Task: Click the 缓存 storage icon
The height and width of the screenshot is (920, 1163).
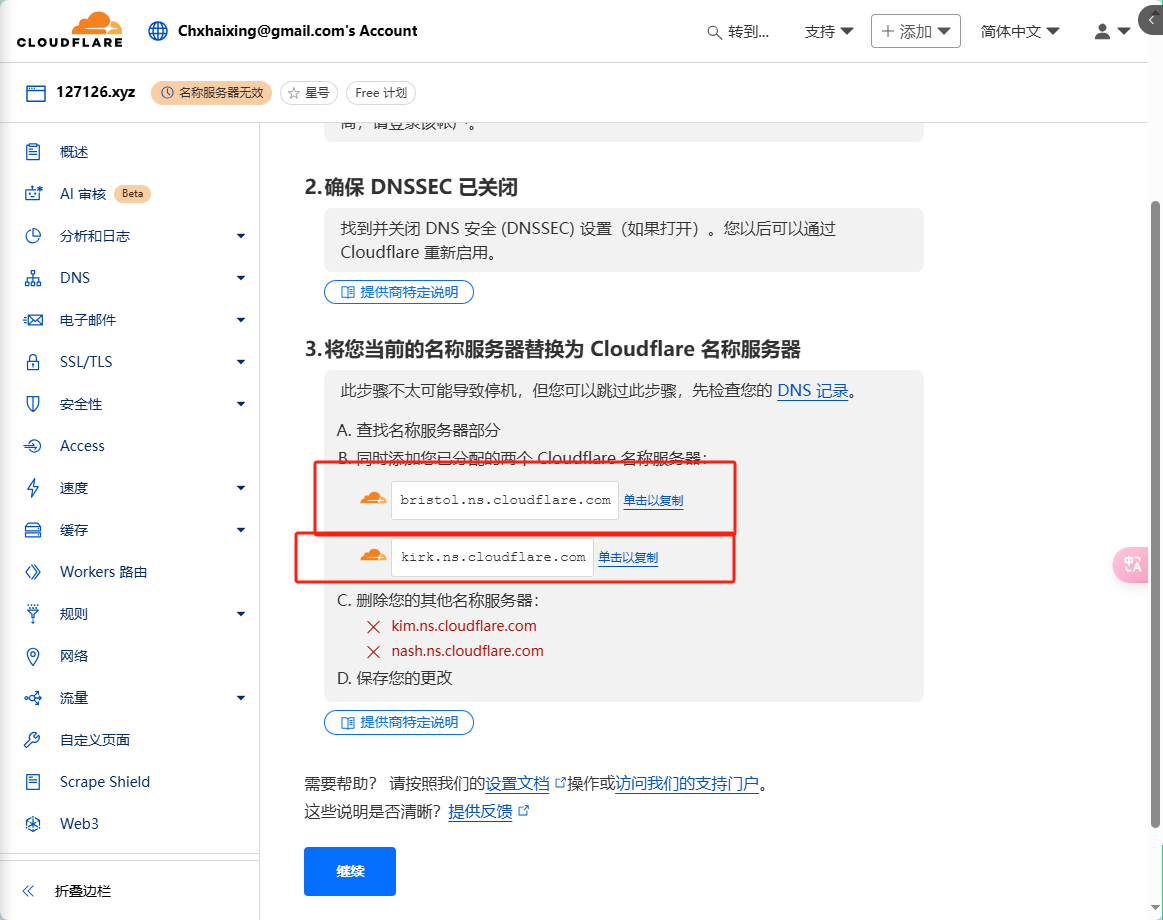Action: click(x=33, y=530)
